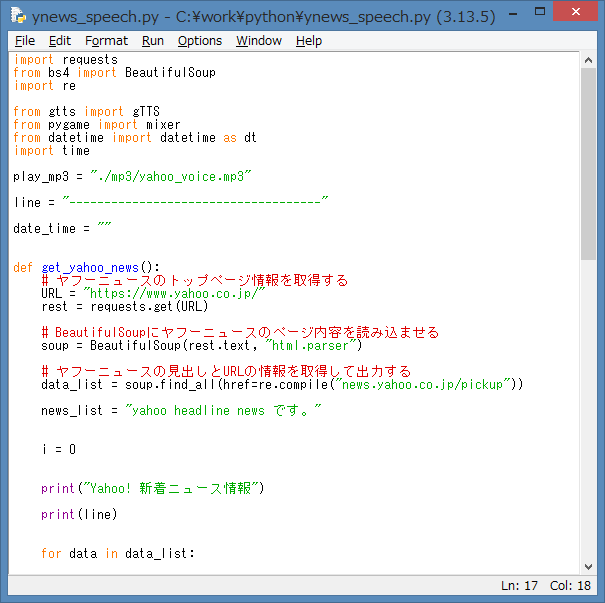Open the Run menu
This screenshot has width=605, height=603.
click(x=153, y=41)
